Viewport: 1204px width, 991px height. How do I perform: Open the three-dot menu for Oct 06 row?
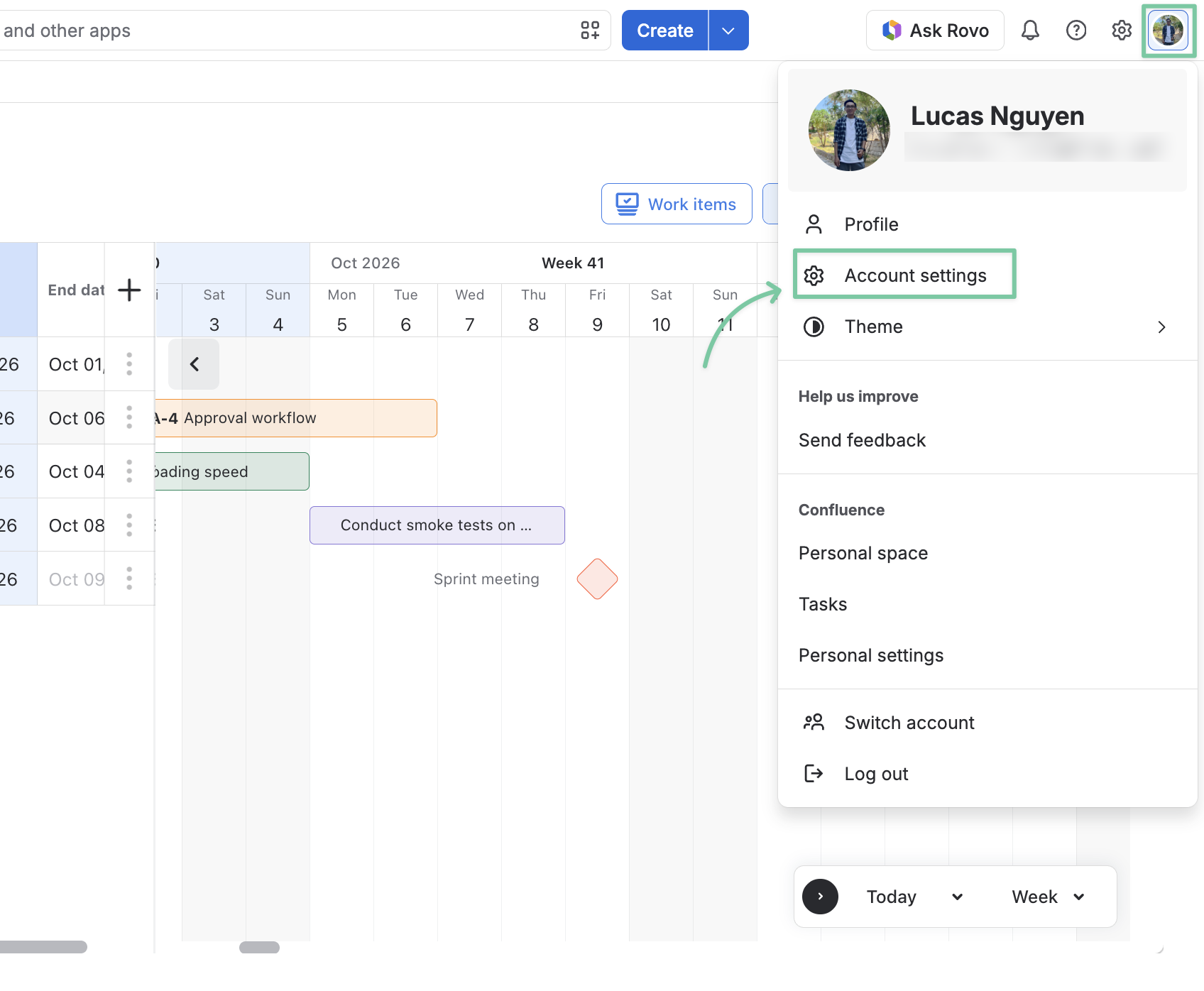coord(129,417)
